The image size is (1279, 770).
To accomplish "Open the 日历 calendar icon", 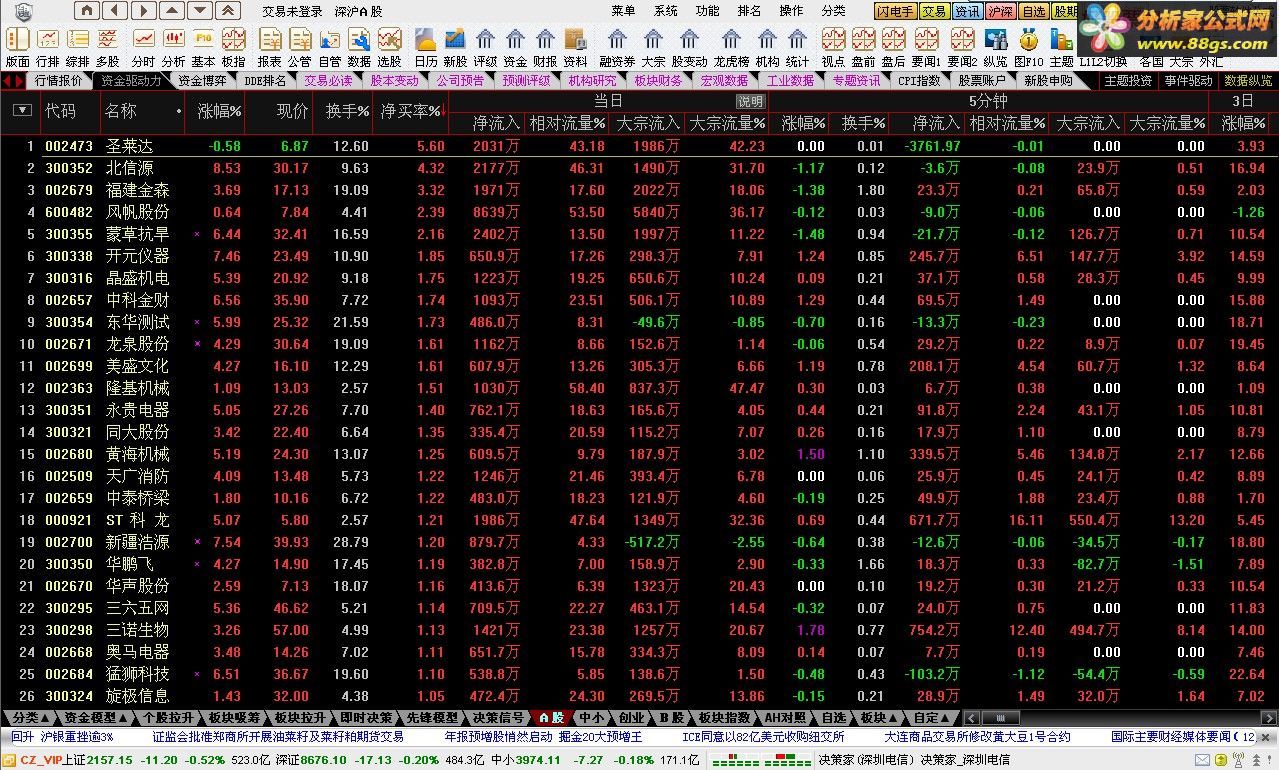I will (x=425, y=47).
